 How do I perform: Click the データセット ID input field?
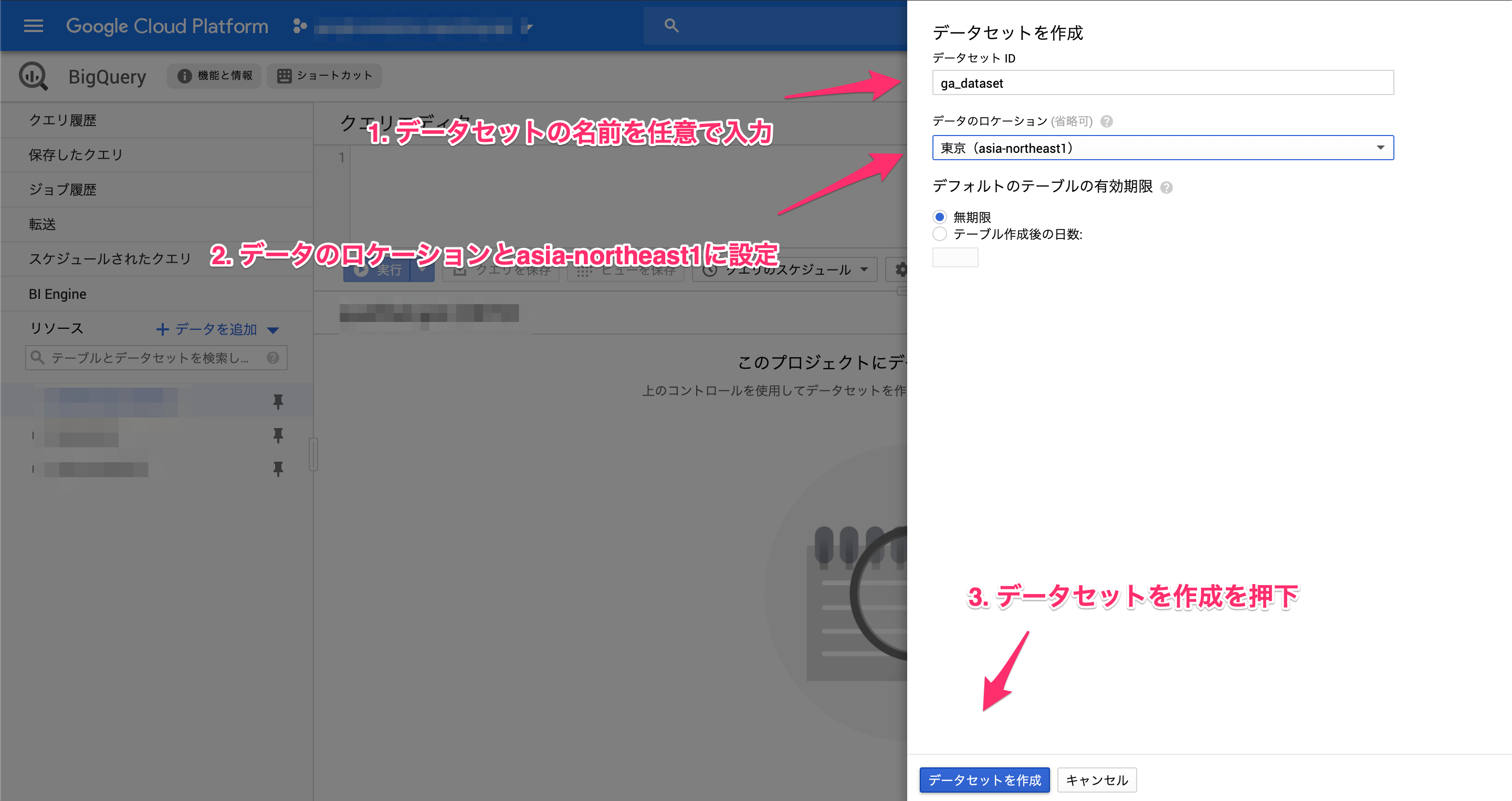click(x=1163, y=83)
